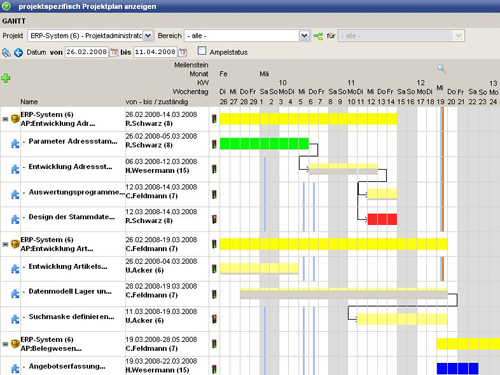This screenshot has width=500, height=375.
Task: Click the green hierarchy icon beside Bereich
Action: pyautogui.click(x=318, y=36)
